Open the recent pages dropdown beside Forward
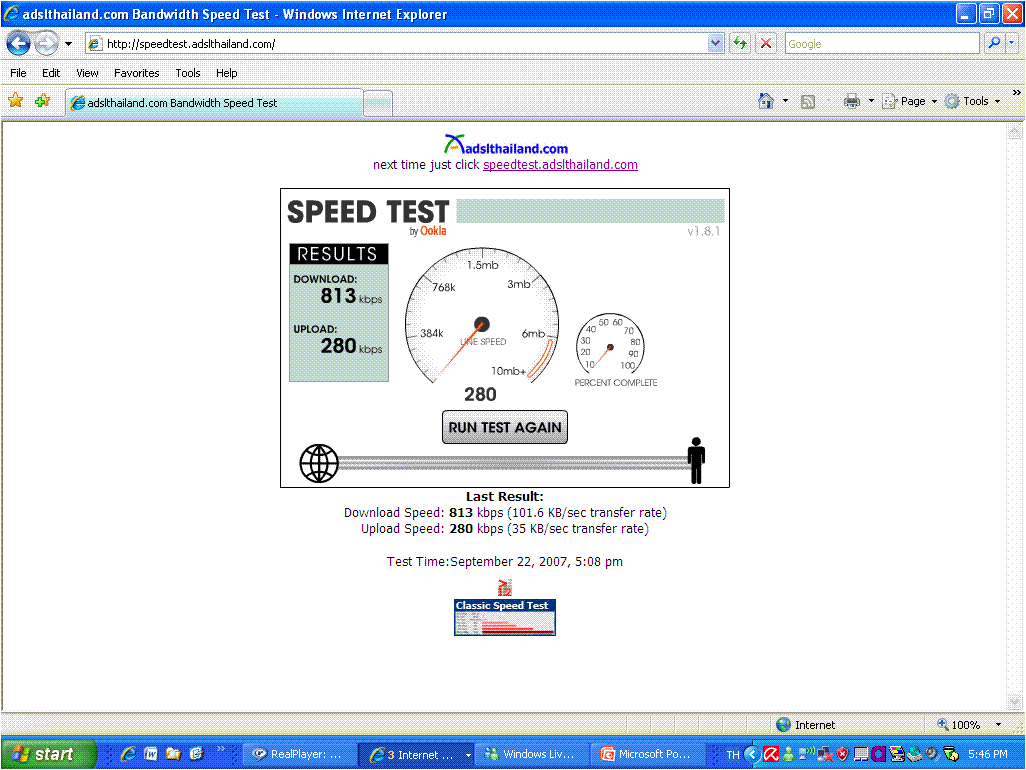Image resolution: width=1026 pixels, height=770 pixels. point(68,44)
